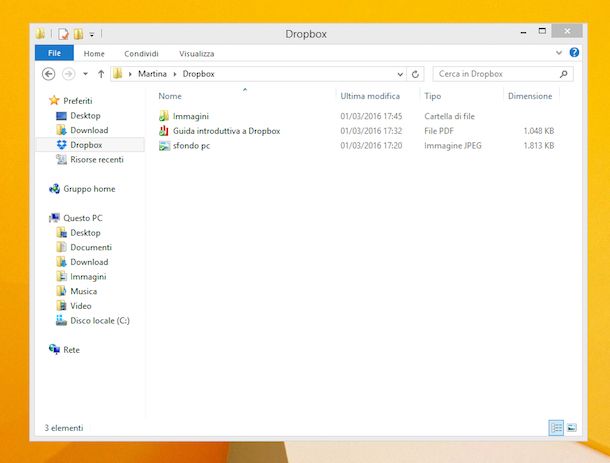Click the 1.813 KB size cell

[x=539, y=146]
